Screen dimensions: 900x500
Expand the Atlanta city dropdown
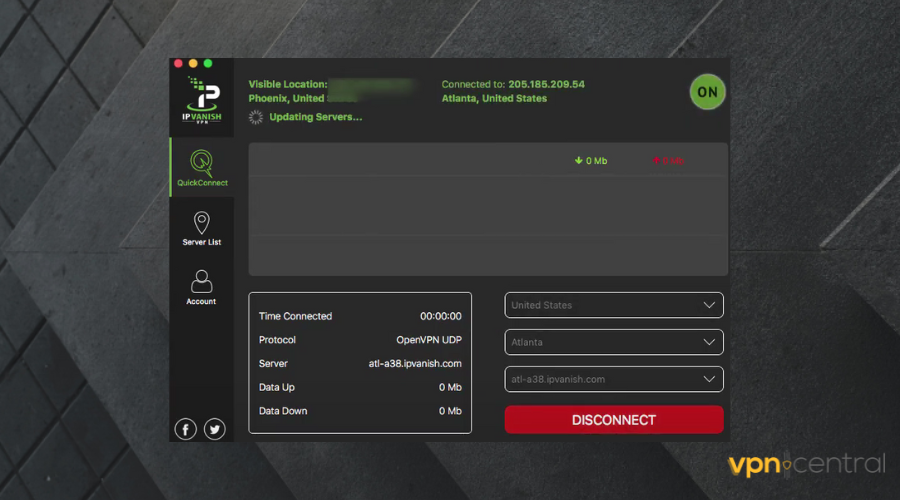[614, 342]
